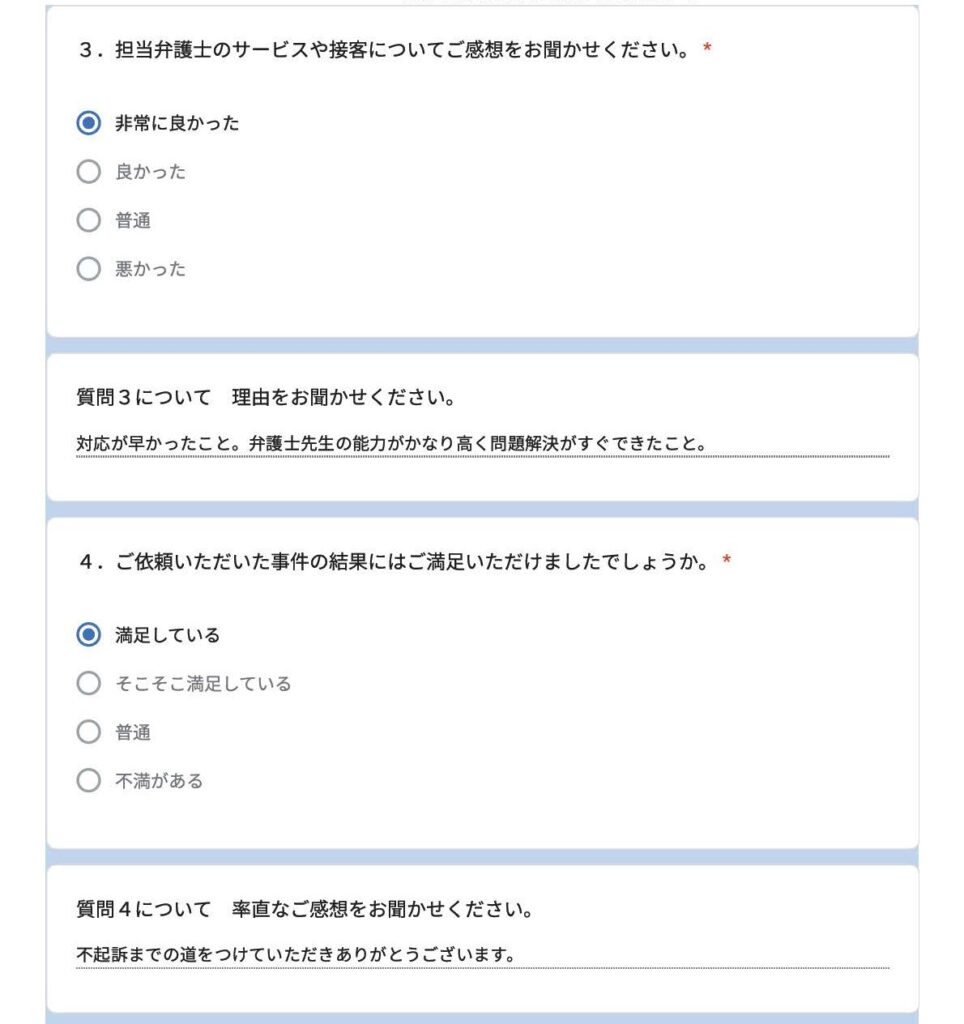The width and height of the screenshot is (964, 1024).
Task: Click the 不満がある option label text
Action: click(159, 781)
